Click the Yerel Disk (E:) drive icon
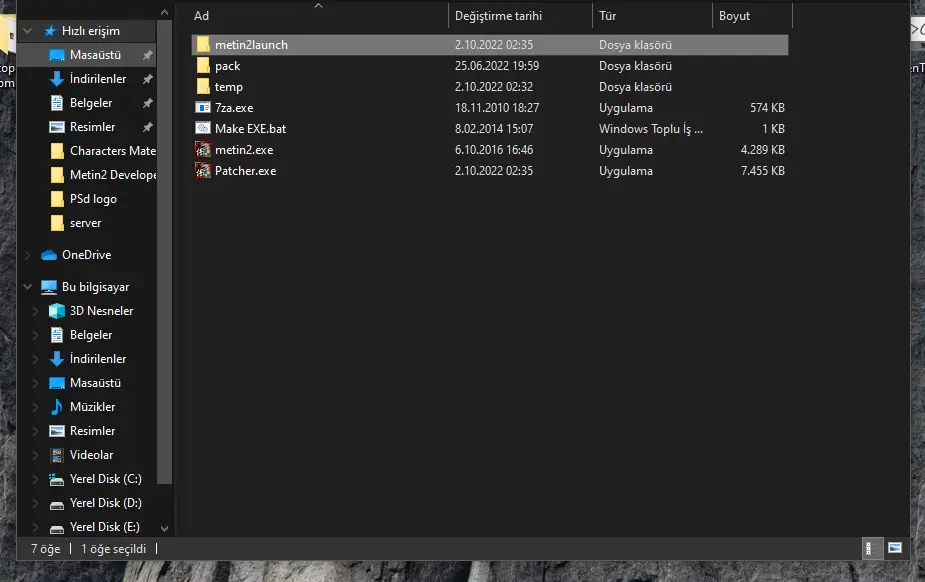This screenshot has height=582, width=925. point(57,528)
